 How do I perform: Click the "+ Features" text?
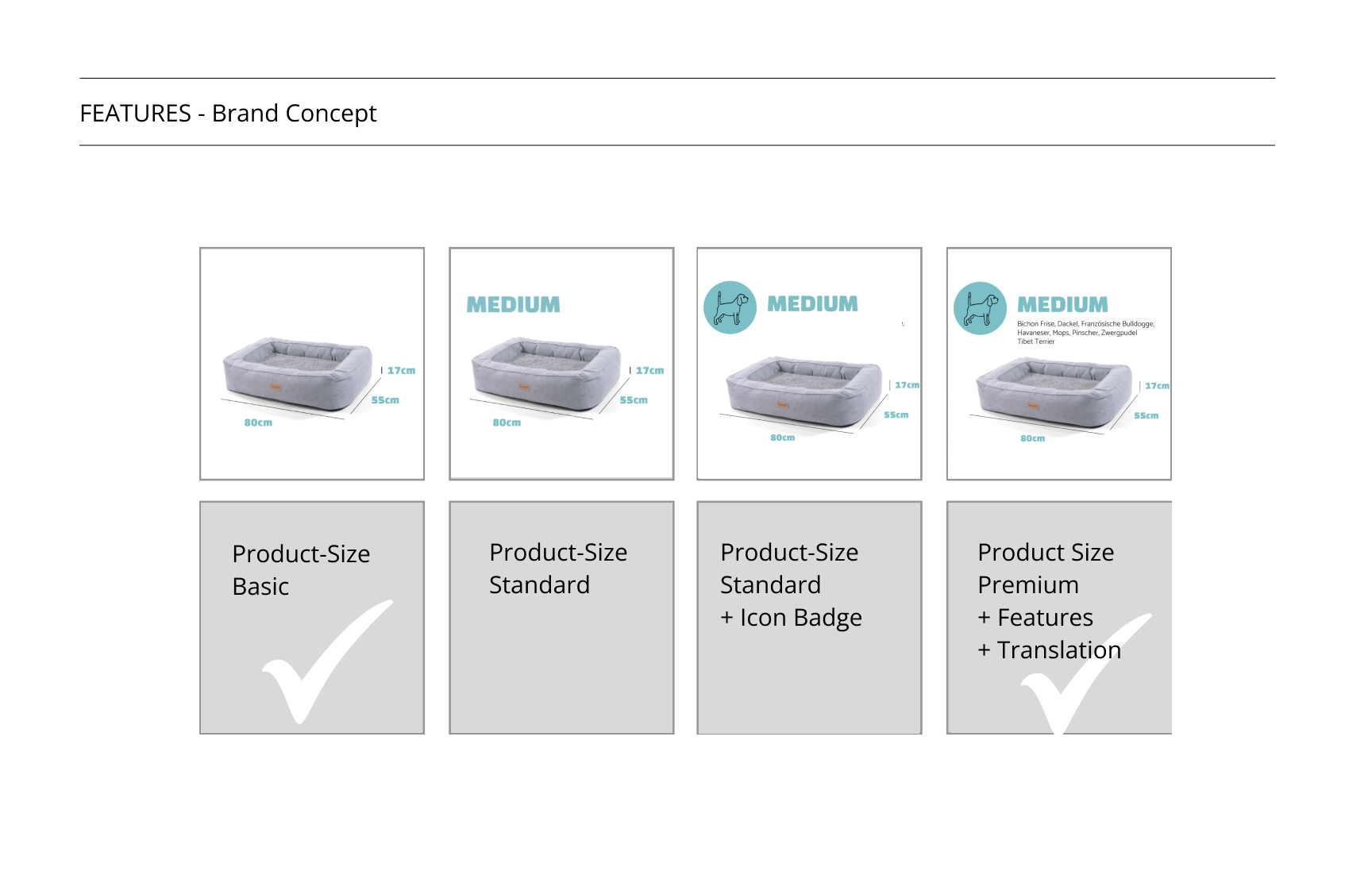pyautogui.click(x=1035, y=618)
